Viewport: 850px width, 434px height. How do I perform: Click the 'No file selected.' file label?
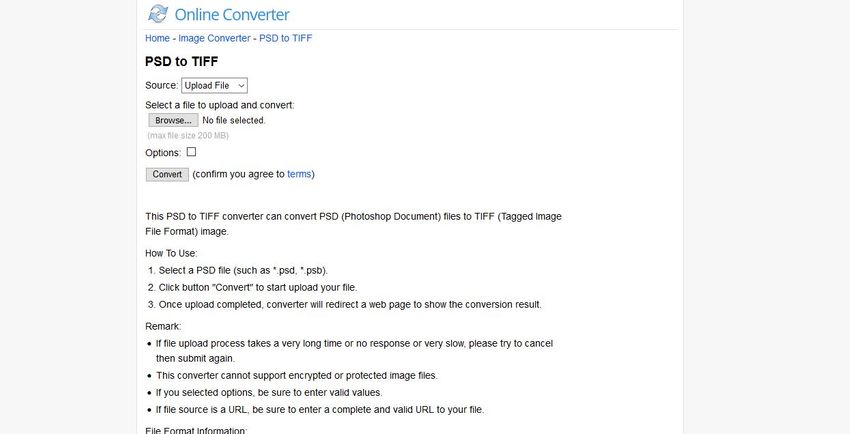pos(234,120)
